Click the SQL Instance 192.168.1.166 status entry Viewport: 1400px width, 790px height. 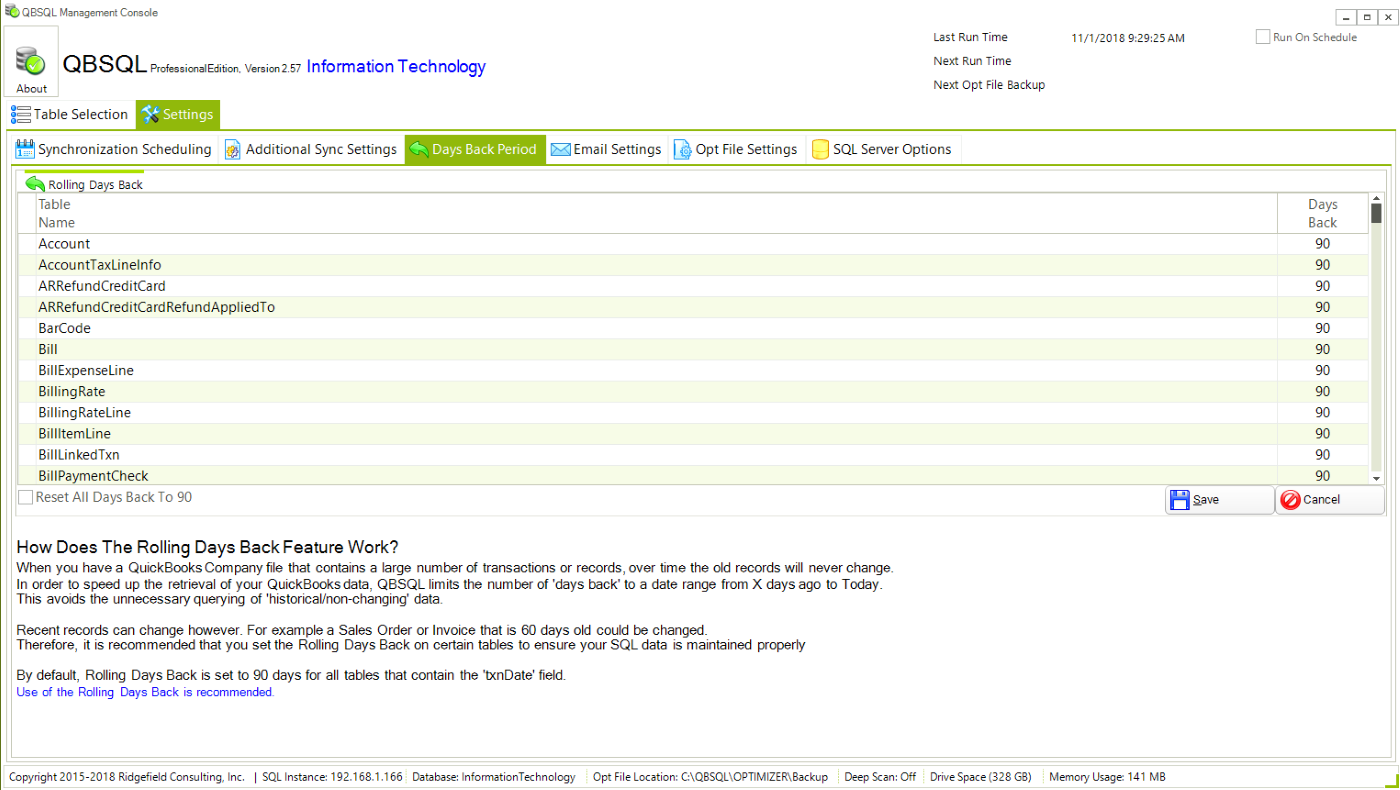[332, 777]
